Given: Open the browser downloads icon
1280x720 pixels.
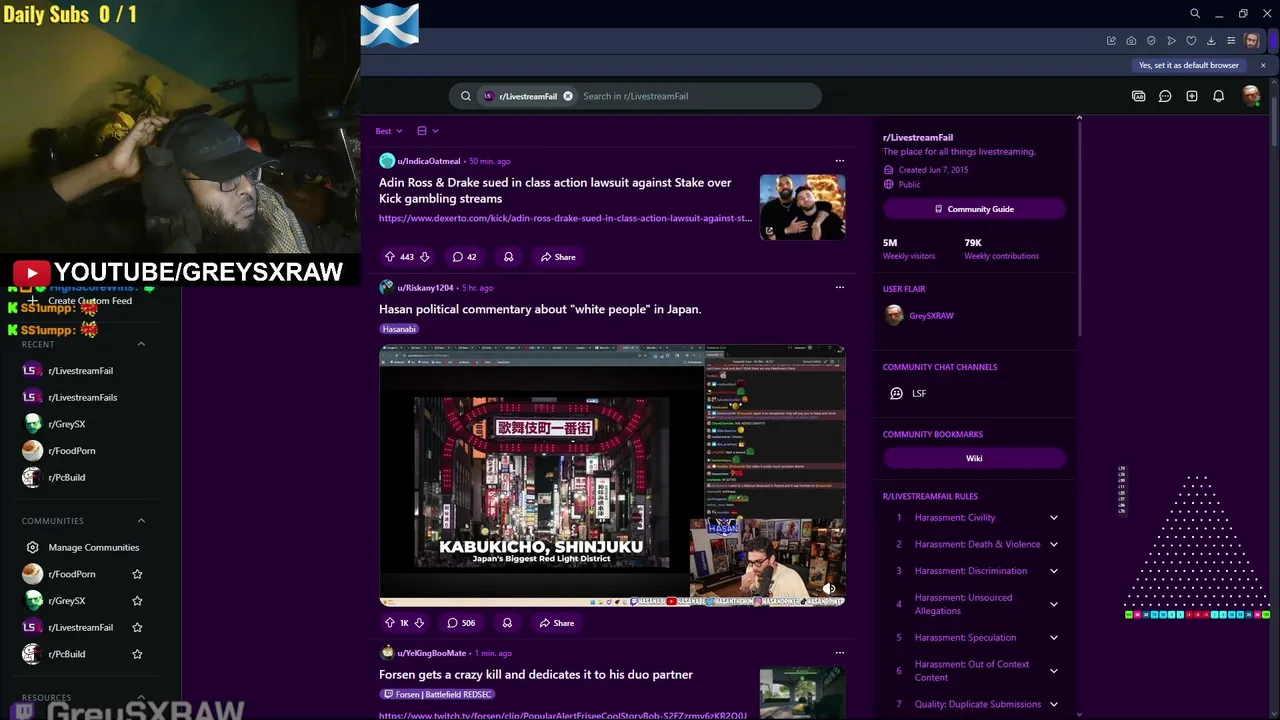Looking at the screenshot, I should [1211, 41].
